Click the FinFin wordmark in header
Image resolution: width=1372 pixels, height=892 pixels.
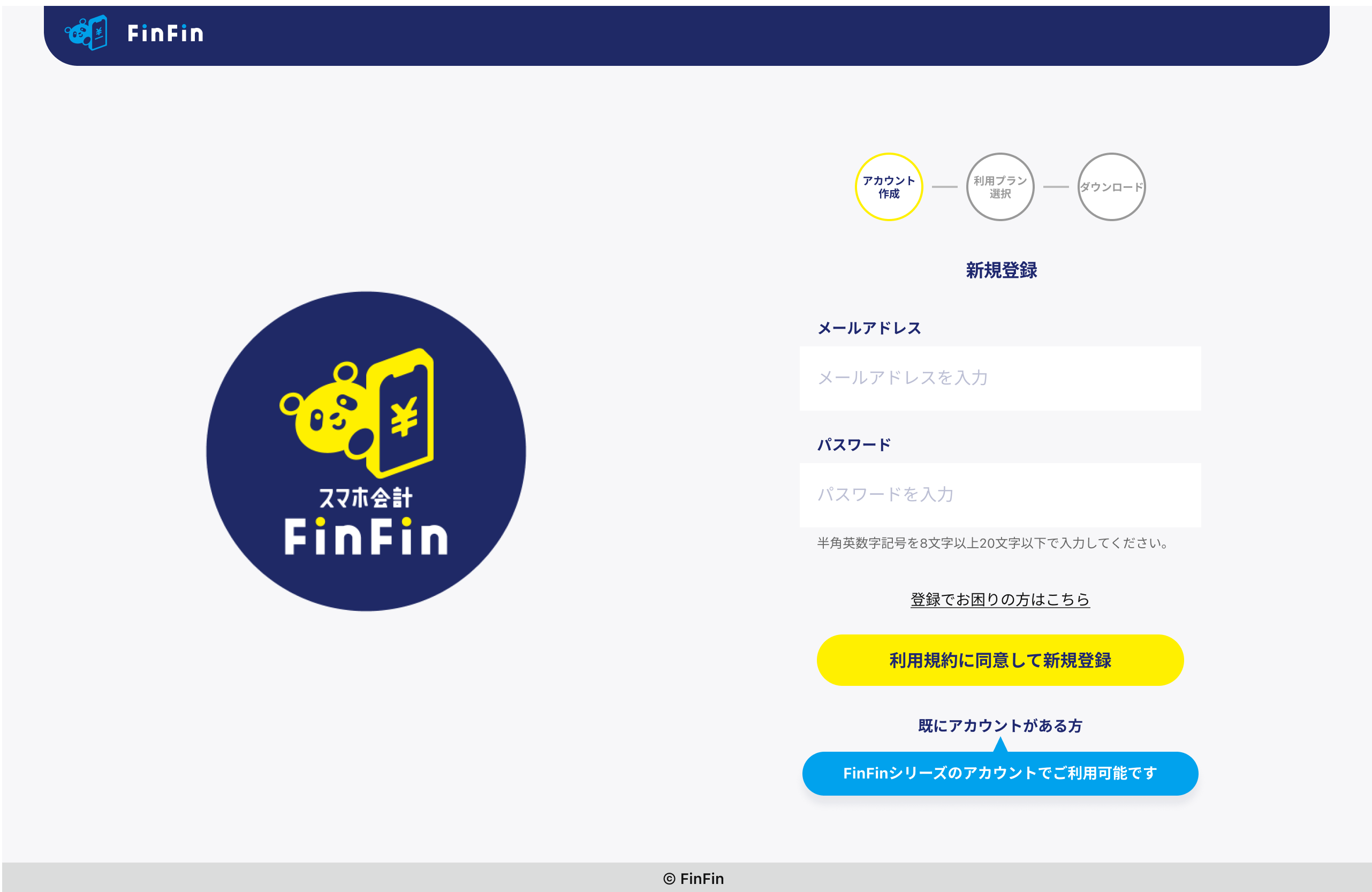click(x=165, y=33)
